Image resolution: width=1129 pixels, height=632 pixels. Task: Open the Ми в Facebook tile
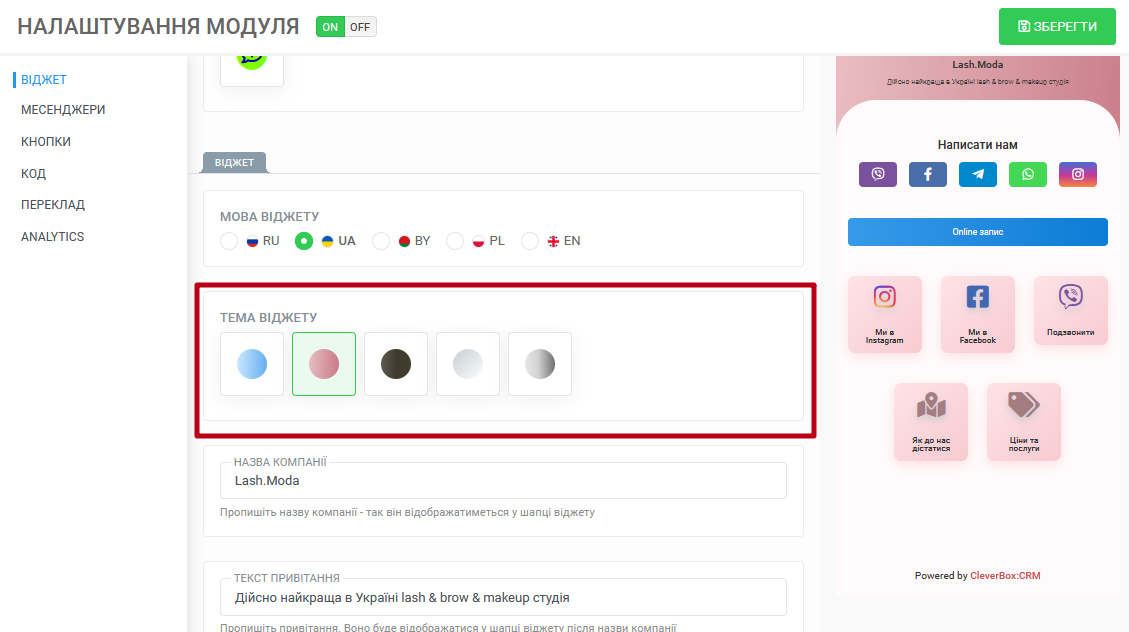point(978,314)
